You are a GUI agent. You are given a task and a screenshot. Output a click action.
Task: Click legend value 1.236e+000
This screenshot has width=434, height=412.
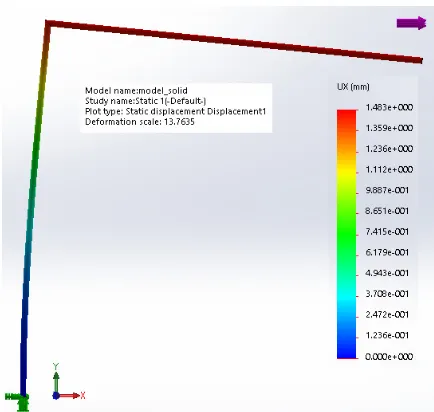pos(389,149)
